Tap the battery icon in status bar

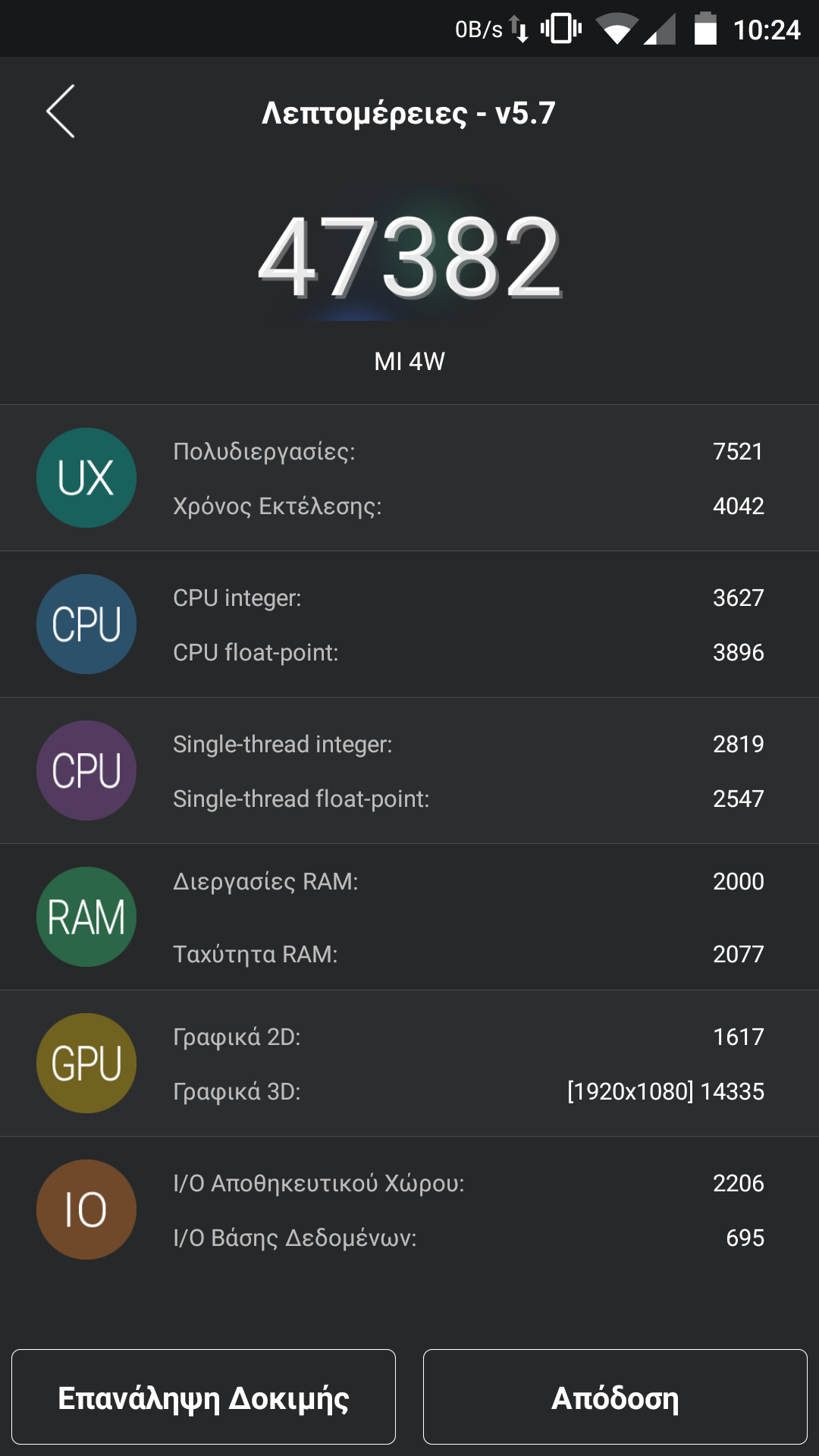pos(705,30)
